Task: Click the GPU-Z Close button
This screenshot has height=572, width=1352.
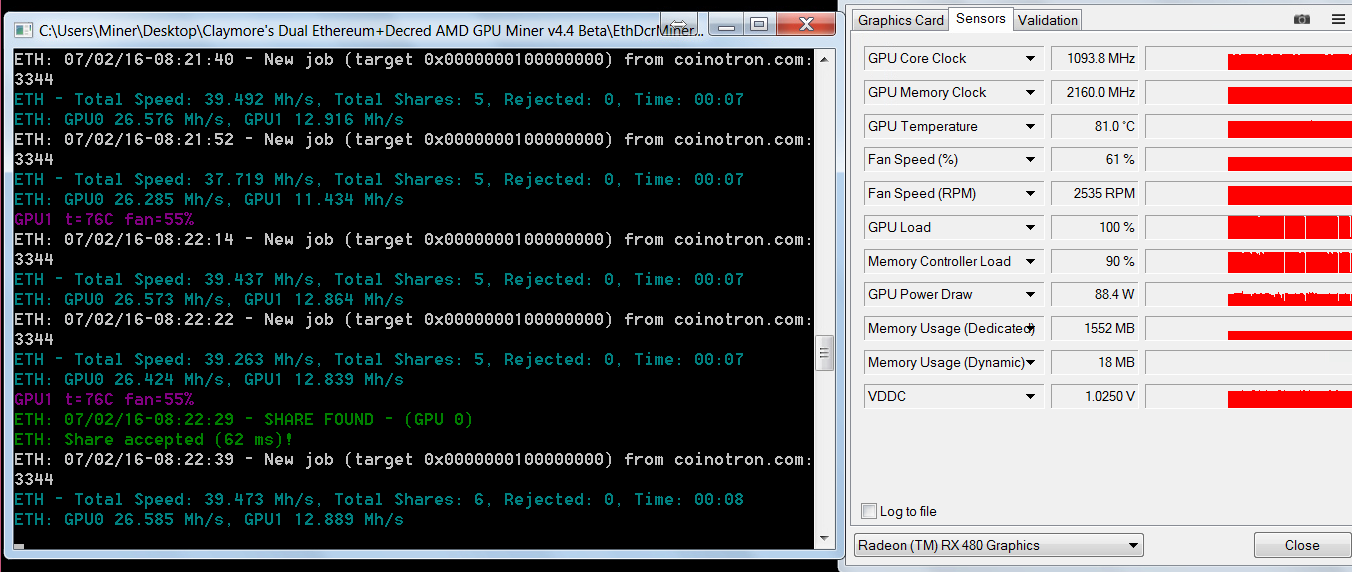Action: [1302, 545]
